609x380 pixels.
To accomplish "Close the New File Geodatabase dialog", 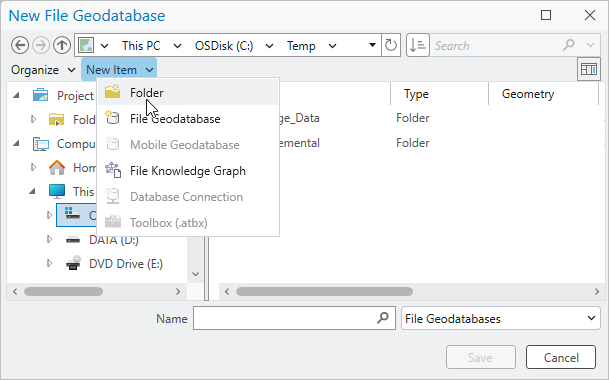I will click(x=590, y=15).
